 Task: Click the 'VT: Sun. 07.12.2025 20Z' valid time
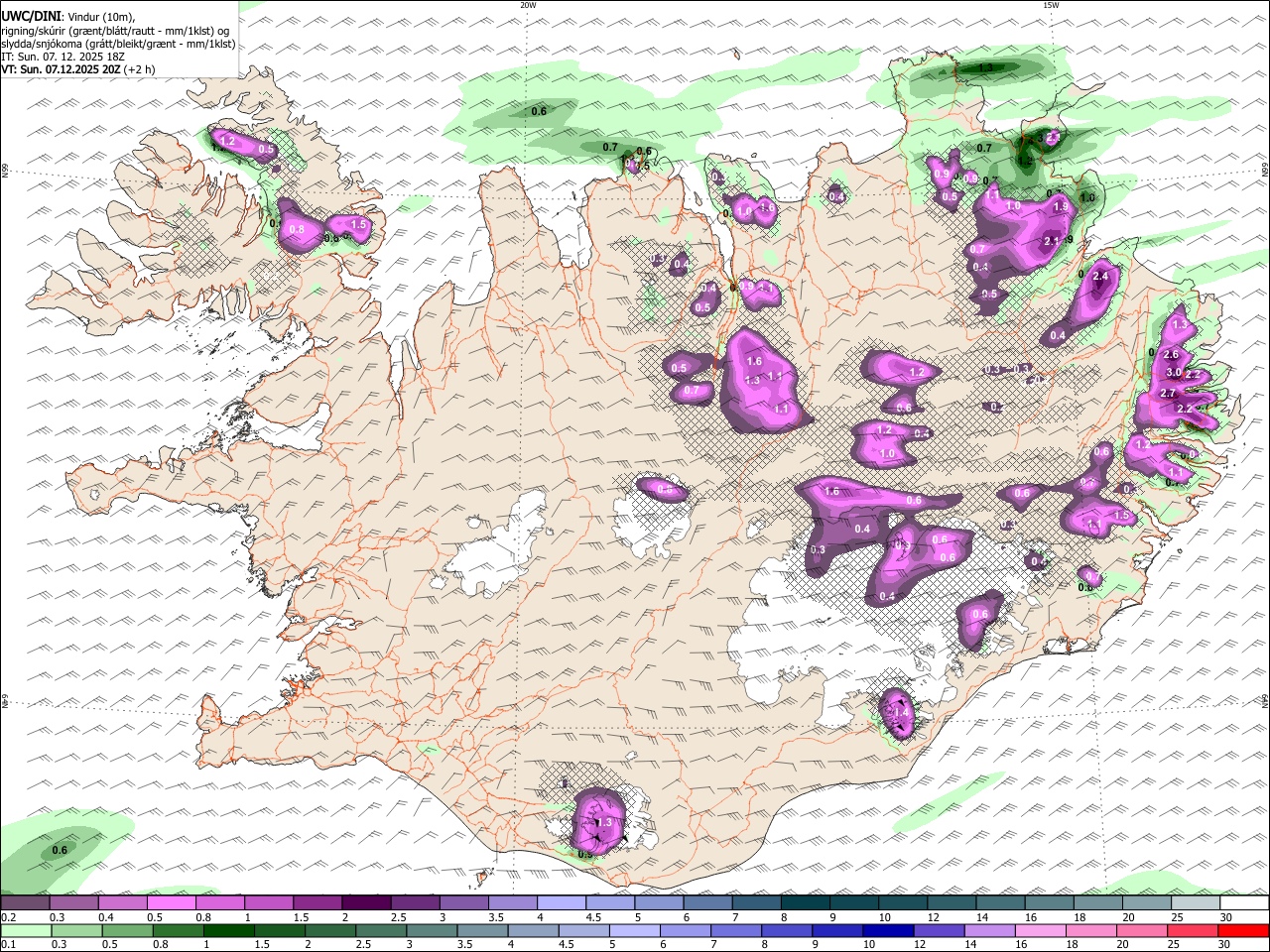pyautogui.click(x=61, y=70)
